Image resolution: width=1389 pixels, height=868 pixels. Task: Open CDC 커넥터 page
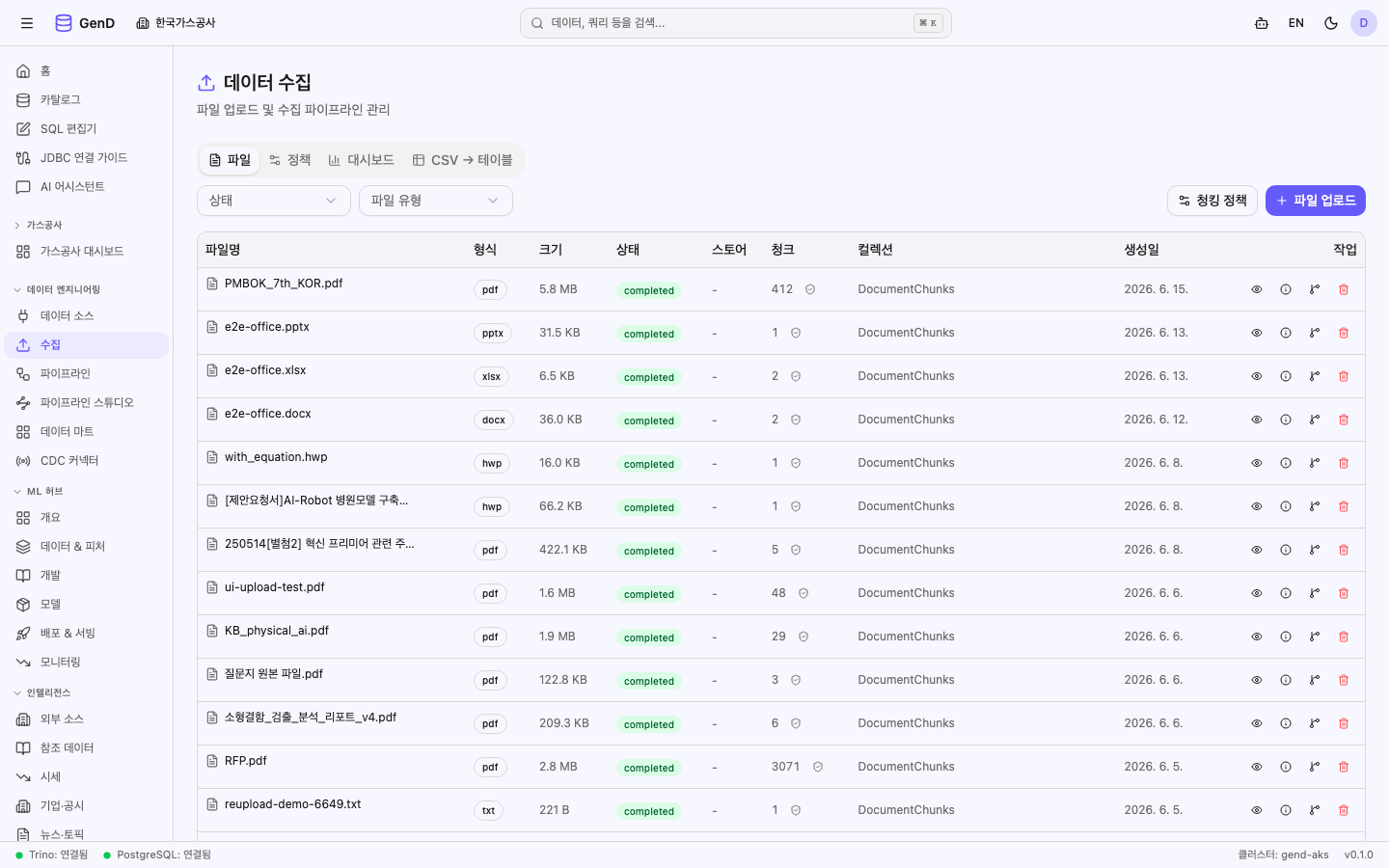click(87, 461)
